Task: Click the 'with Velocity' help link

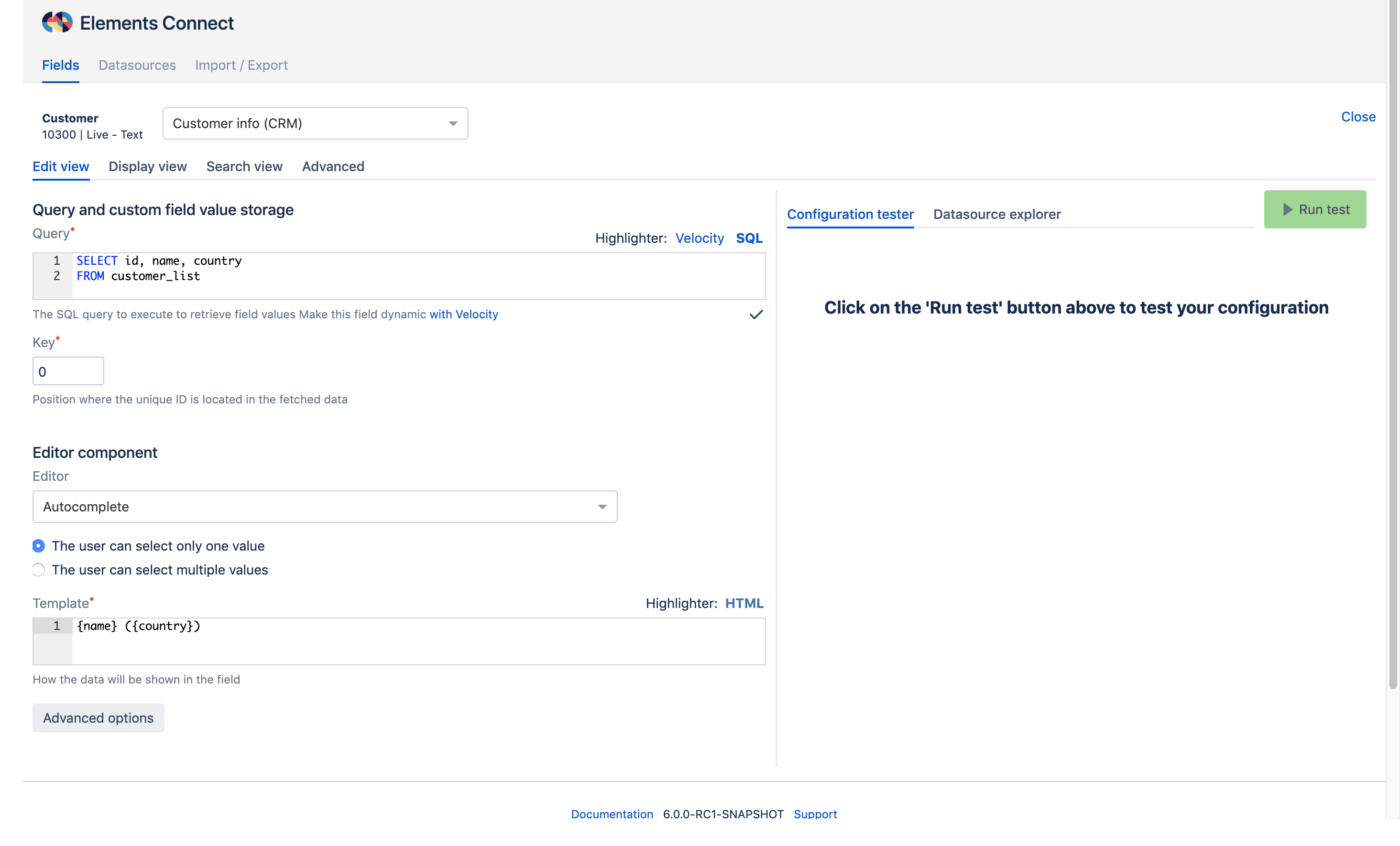Action: 464,315
